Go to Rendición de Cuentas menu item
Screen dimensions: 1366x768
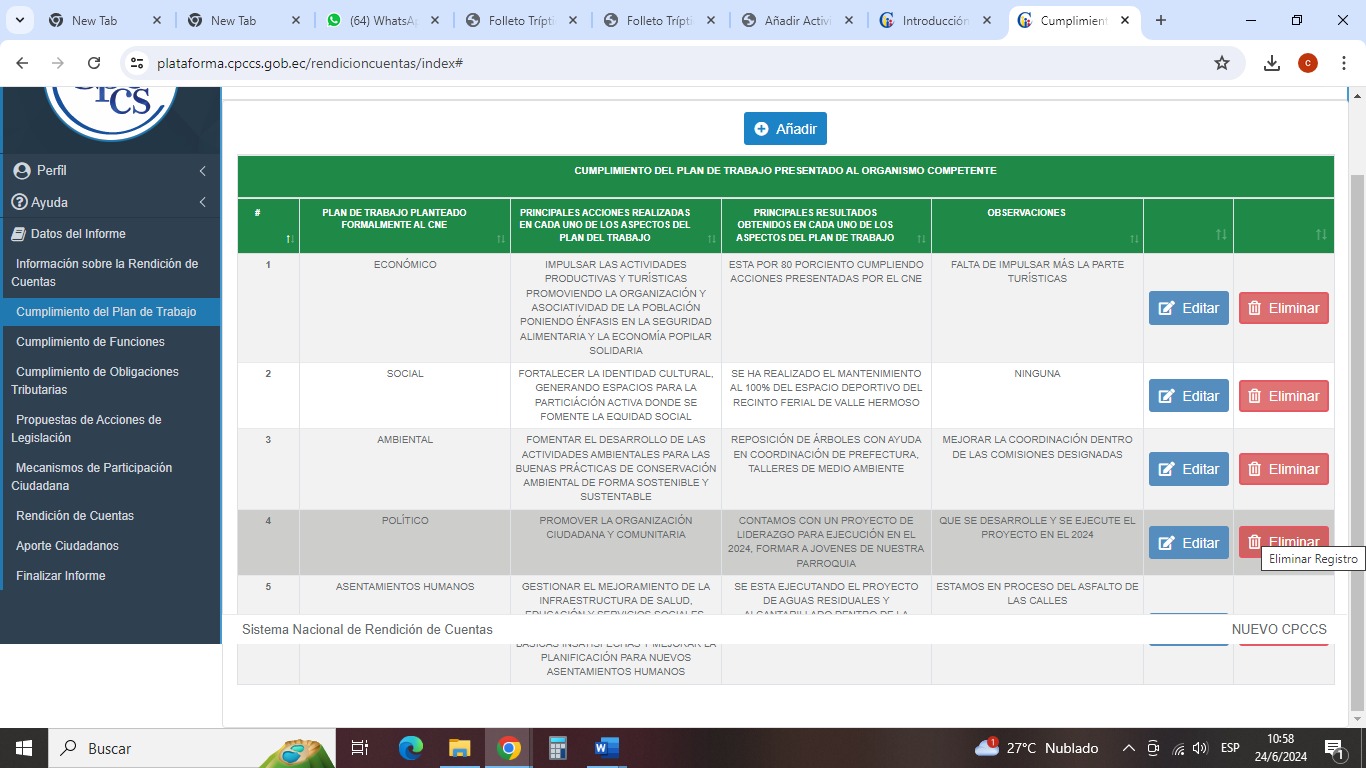(75, 516)
